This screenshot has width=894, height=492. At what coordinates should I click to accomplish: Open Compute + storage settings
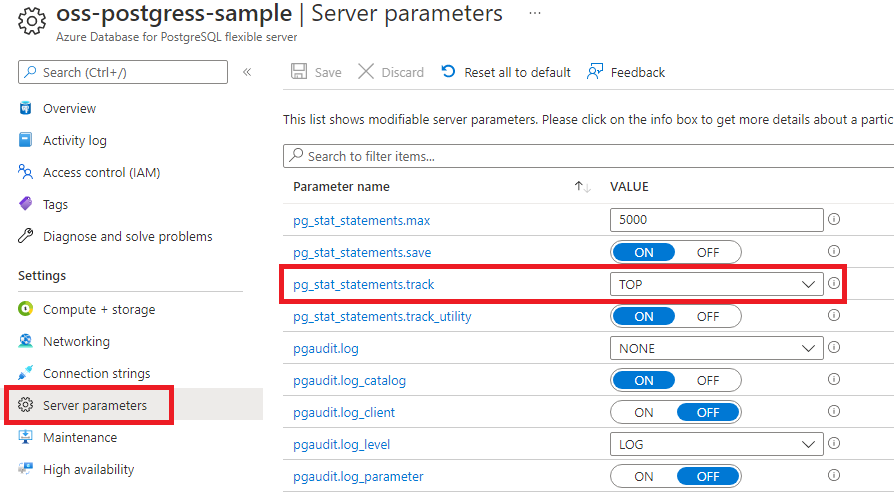pos(99,310)
